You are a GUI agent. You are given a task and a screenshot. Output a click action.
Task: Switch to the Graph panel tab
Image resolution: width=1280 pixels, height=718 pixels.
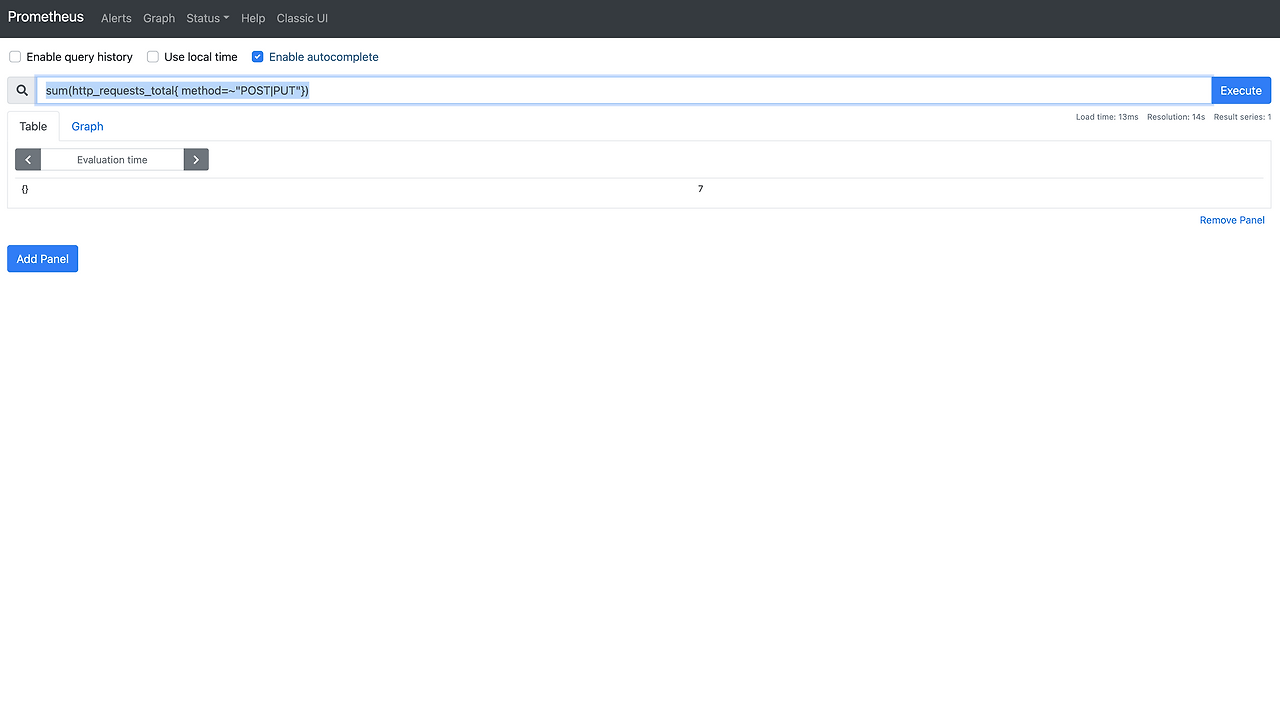pos(87,126)
